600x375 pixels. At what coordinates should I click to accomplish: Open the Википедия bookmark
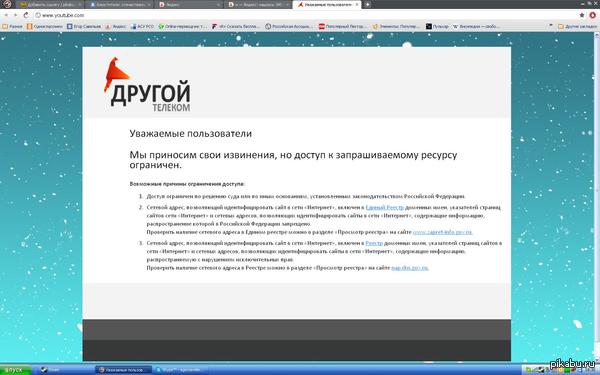(x=476, y=26)
